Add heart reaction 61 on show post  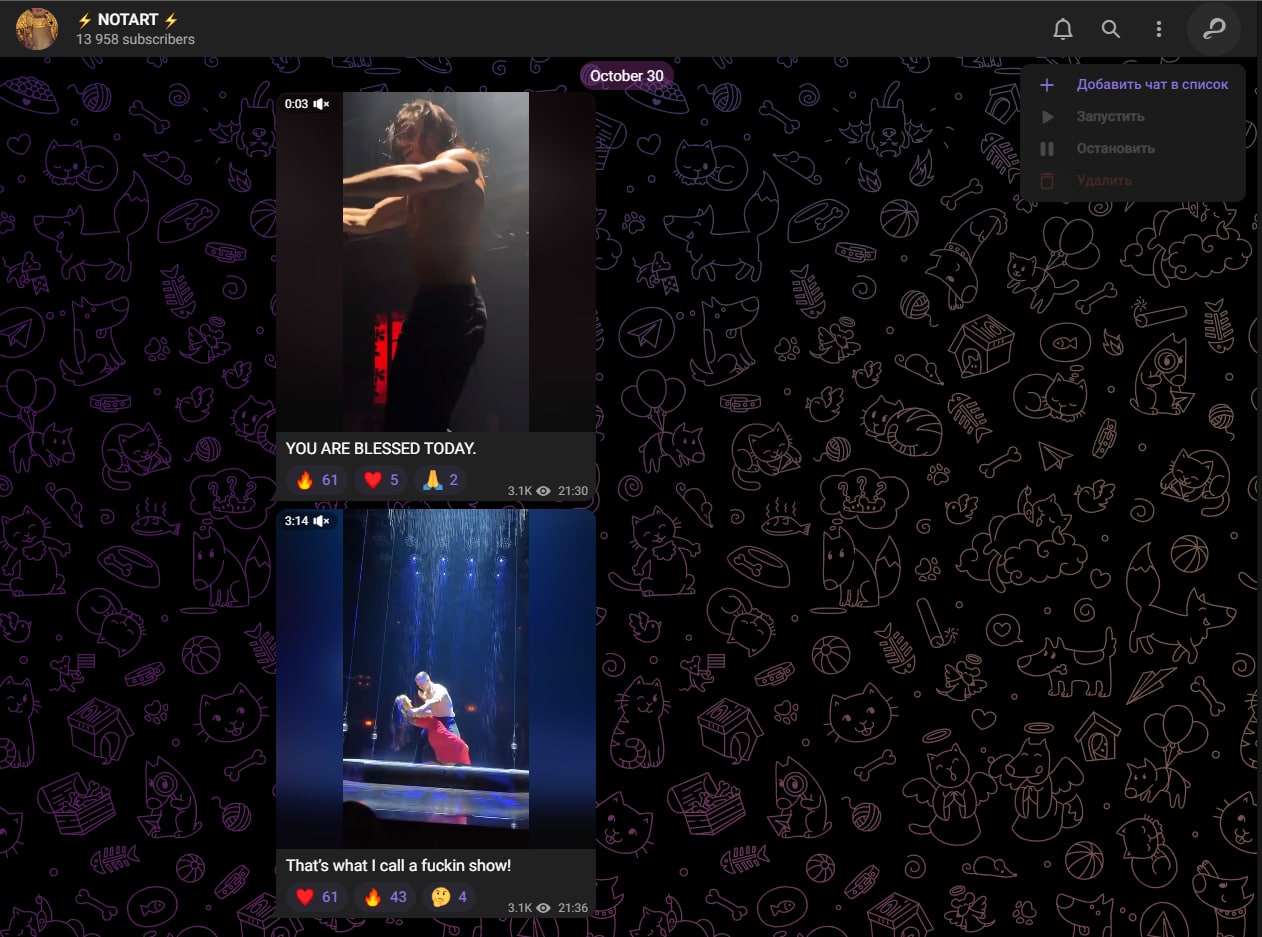point(317,897)
